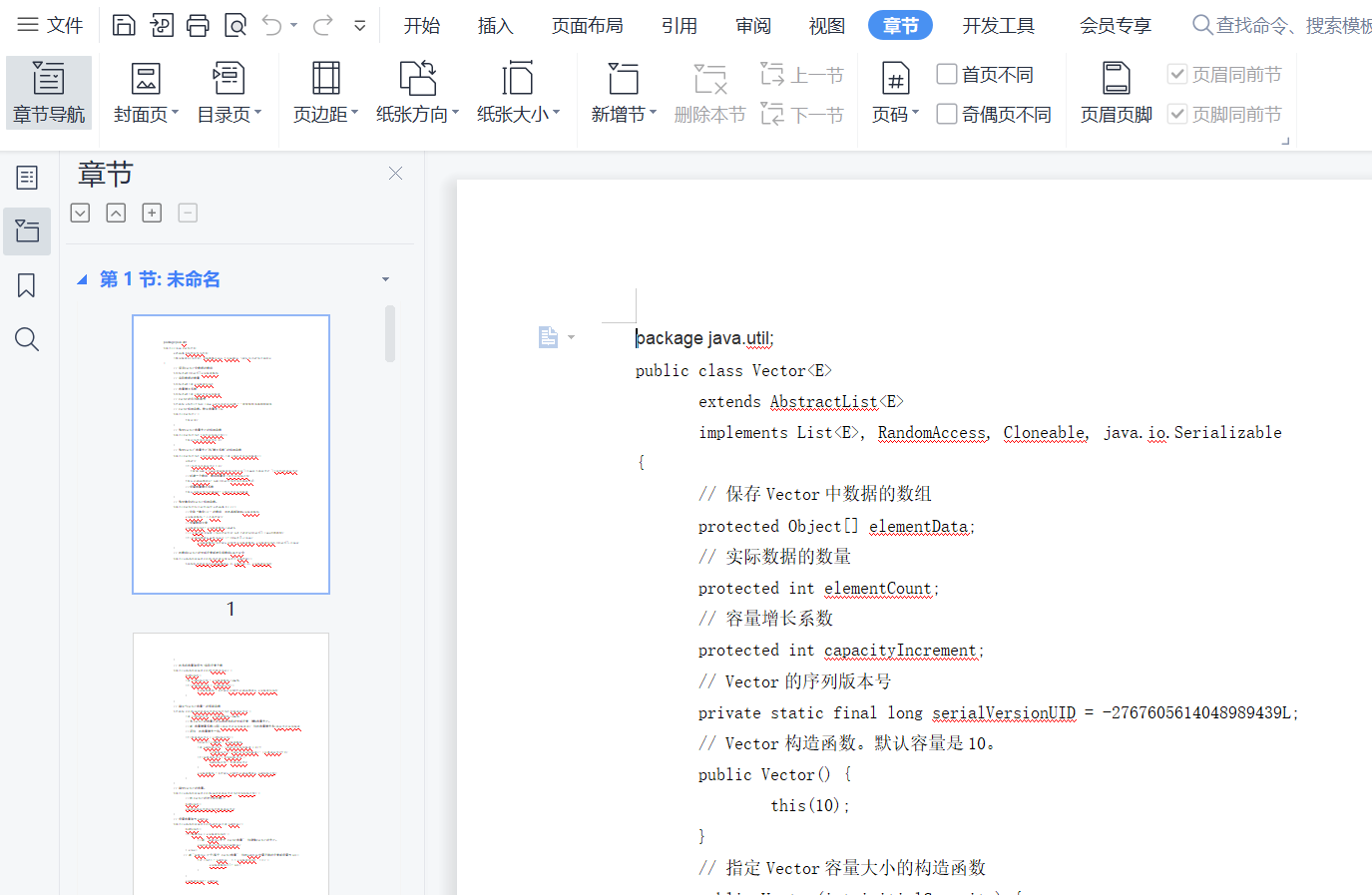1372x895 pixels.
Task: Open the 开发工具 tab
Action: [999, 25]
